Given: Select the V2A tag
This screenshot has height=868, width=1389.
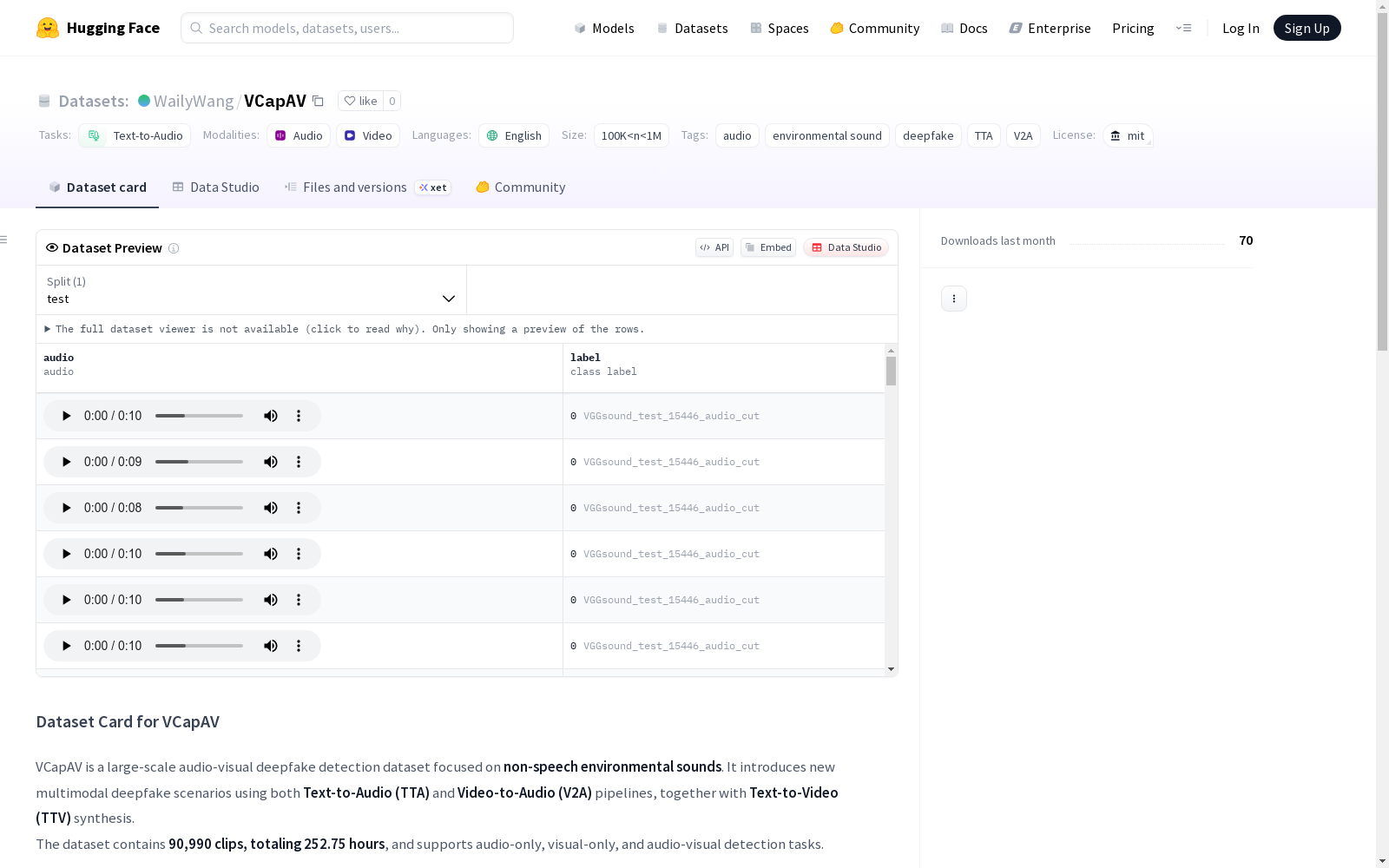Looking at the screenshot, I should click(x=1024, y=135).
